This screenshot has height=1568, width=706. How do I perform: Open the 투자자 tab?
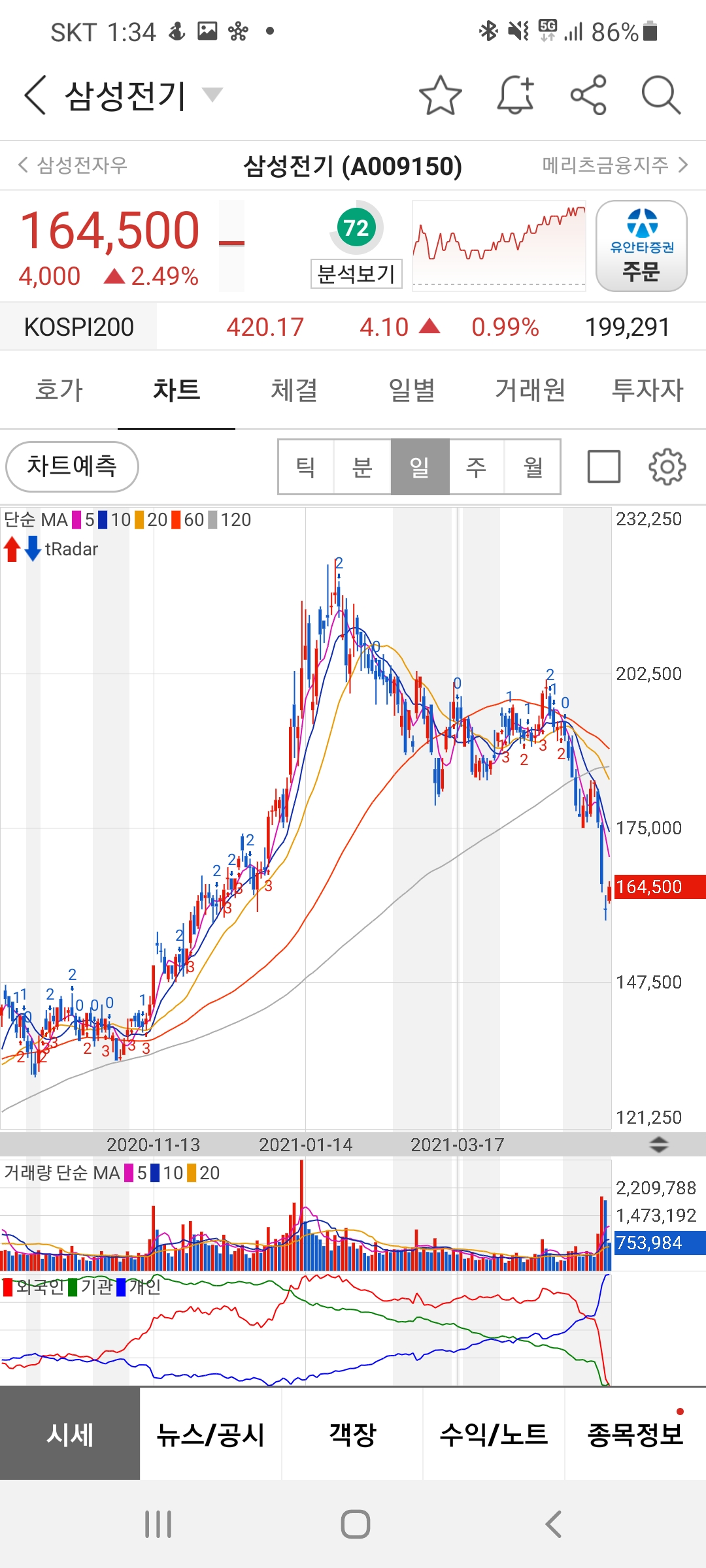pos(647,390)
